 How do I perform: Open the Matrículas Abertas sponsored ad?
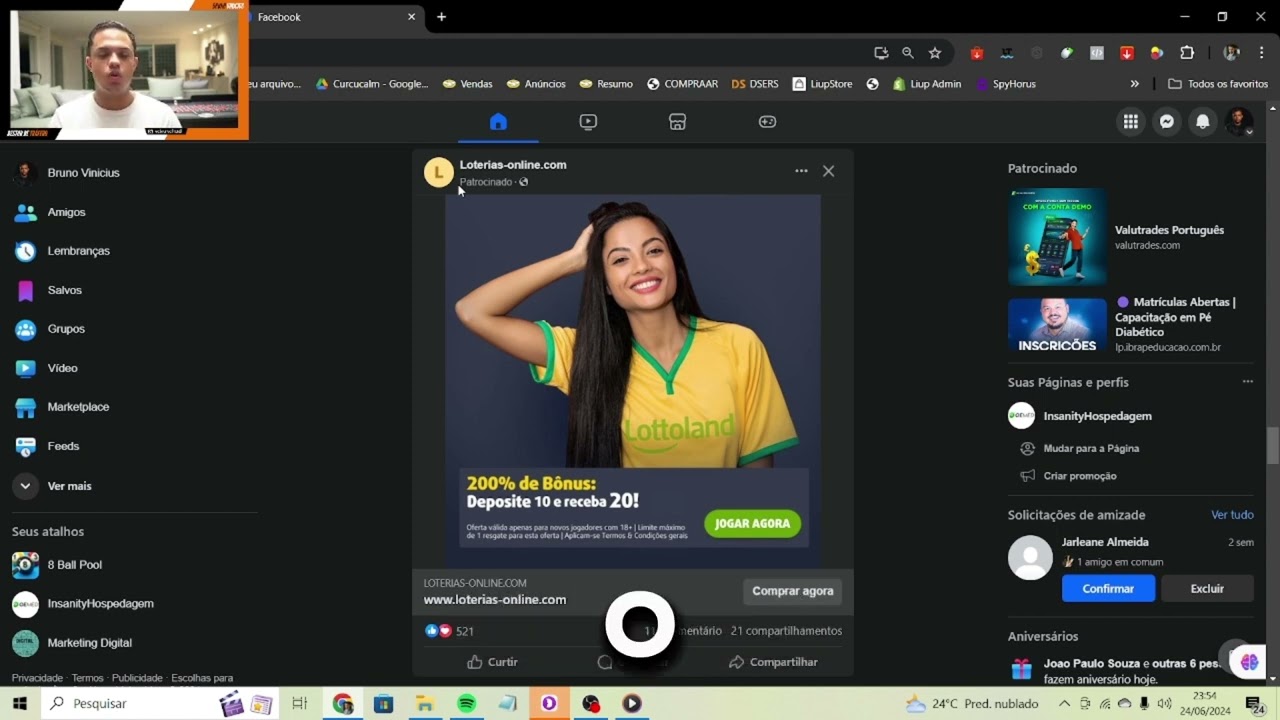(1129, 325)
